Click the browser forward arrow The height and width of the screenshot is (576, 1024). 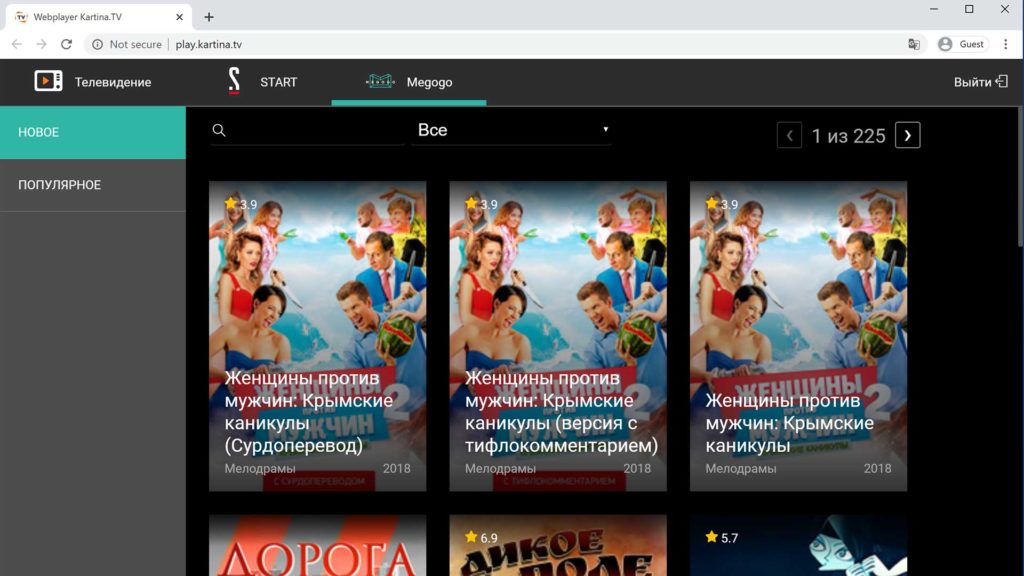click(42, 44)
